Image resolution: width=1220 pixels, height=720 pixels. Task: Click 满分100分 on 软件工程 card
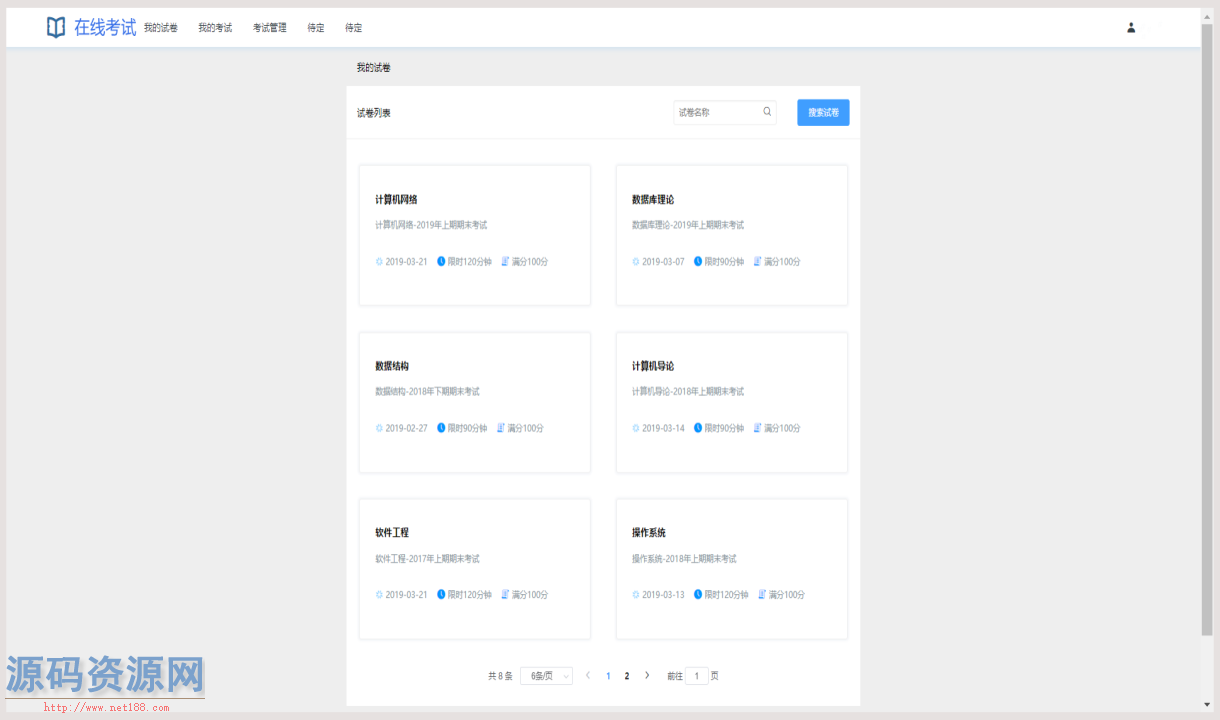coord(530,595)
